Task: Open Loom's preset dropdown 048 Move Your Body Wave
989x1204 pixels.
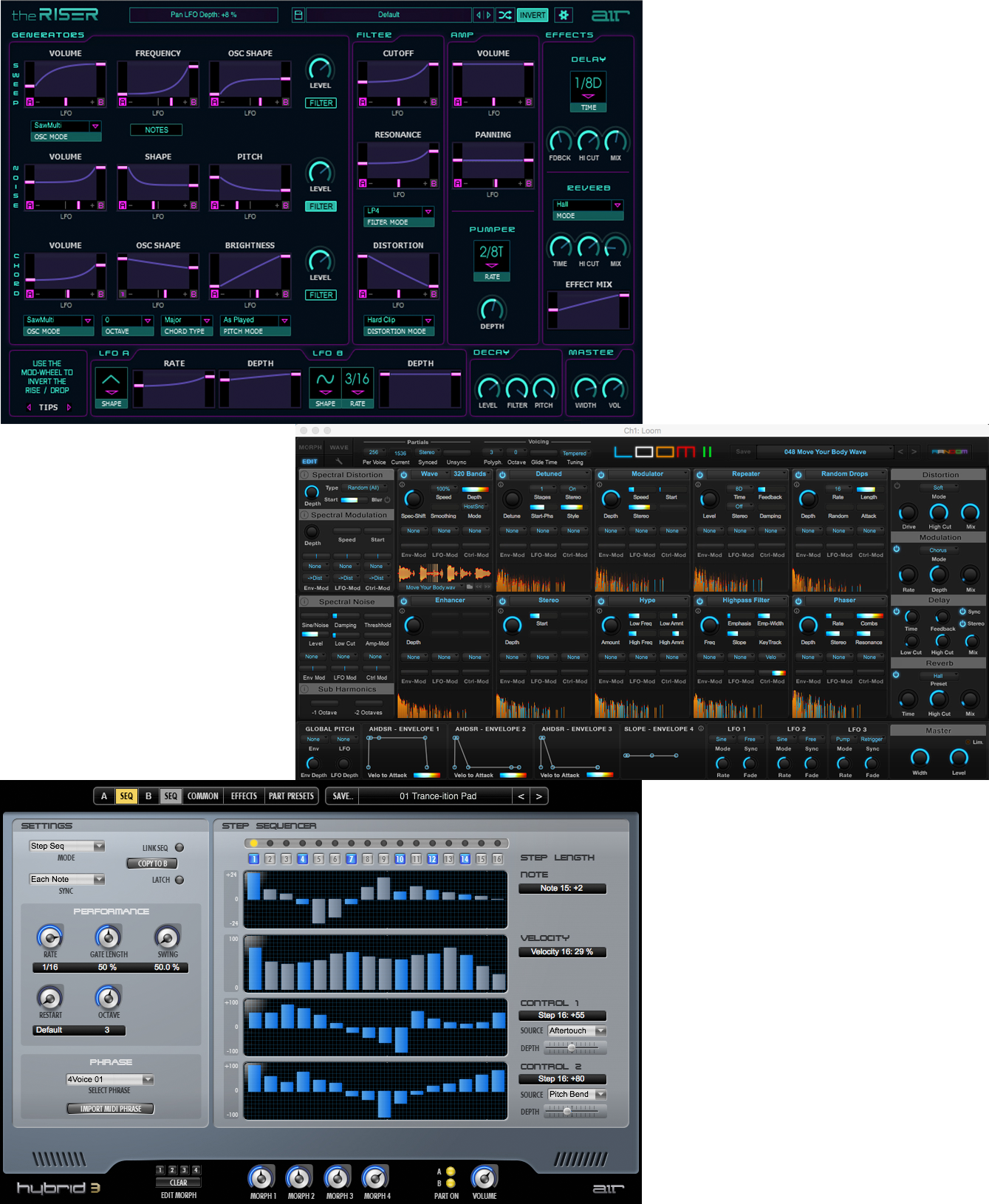Action: [825, 451]
